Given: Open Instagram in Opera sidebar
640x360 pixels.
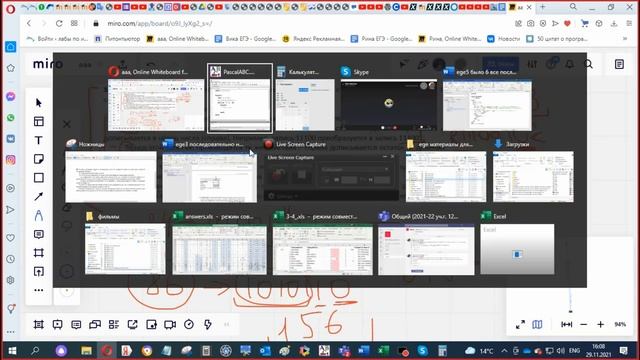Looking at the screenshot, I should pos(11,160).
